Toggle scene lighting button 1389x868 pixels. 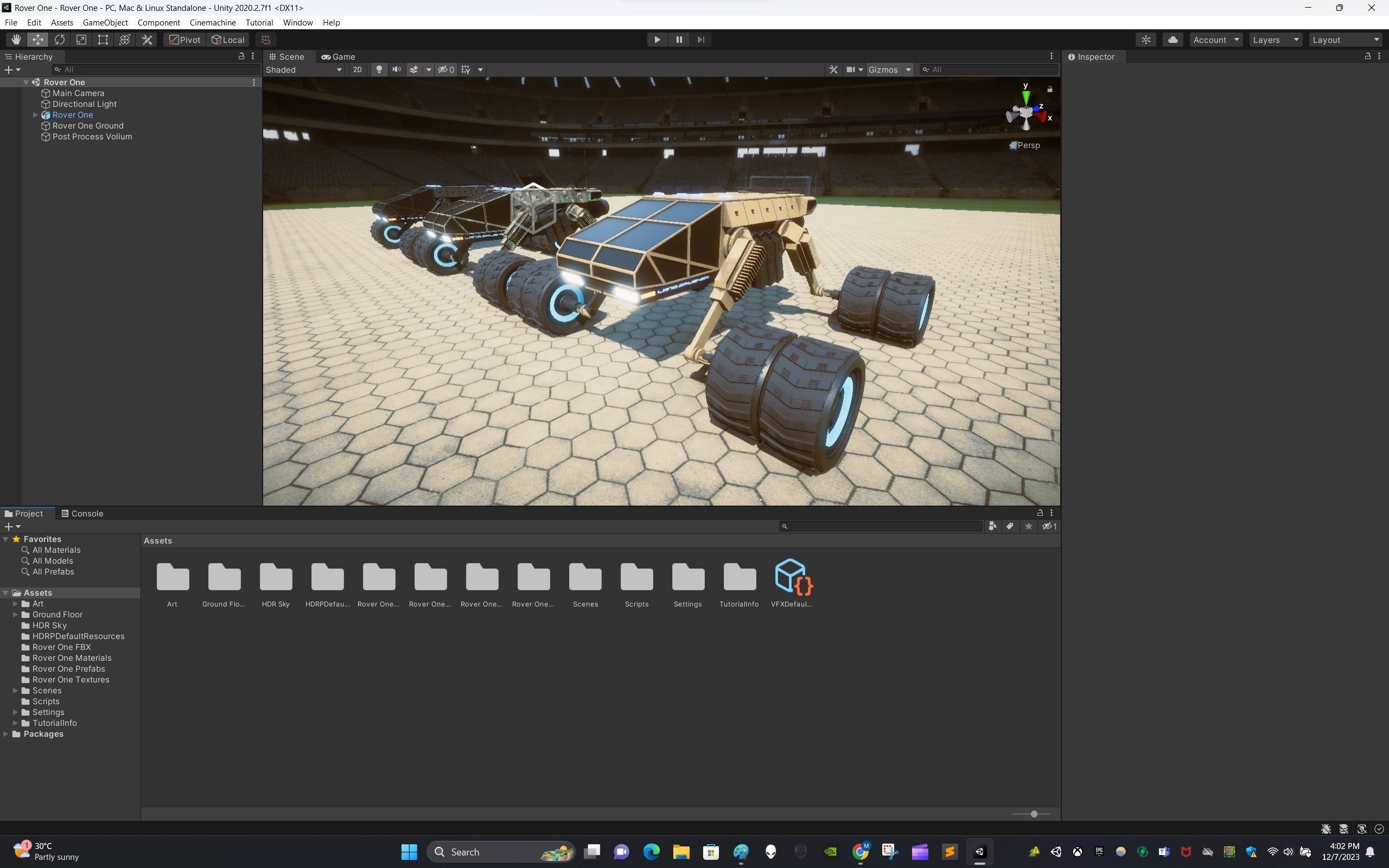click(379, 69)
